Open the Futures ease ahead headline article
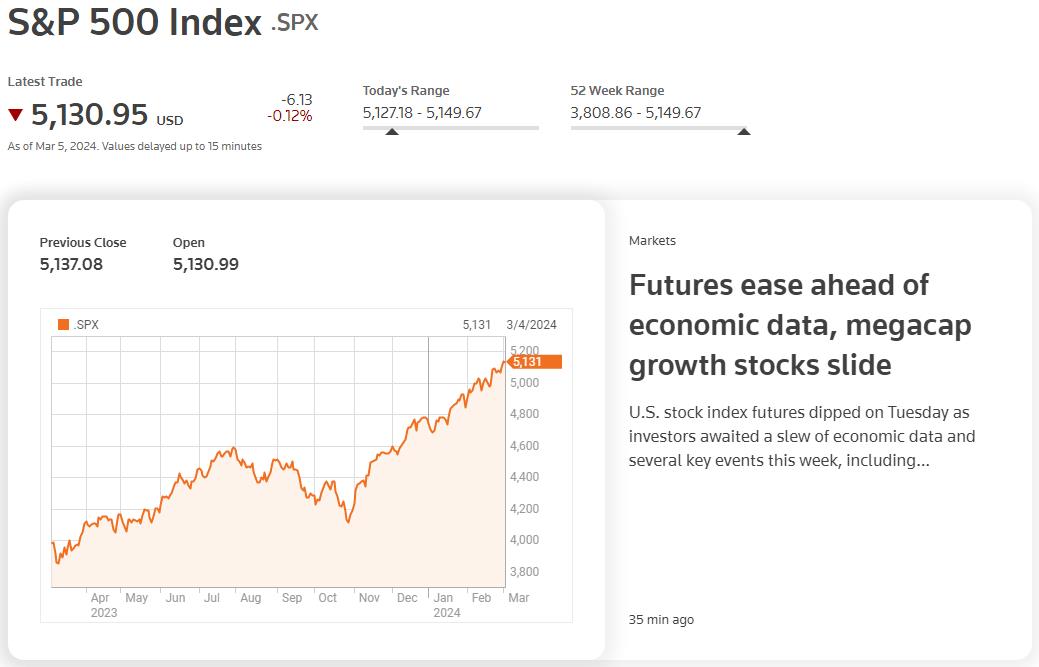The image size is (1039, 667). coord(800,325)
